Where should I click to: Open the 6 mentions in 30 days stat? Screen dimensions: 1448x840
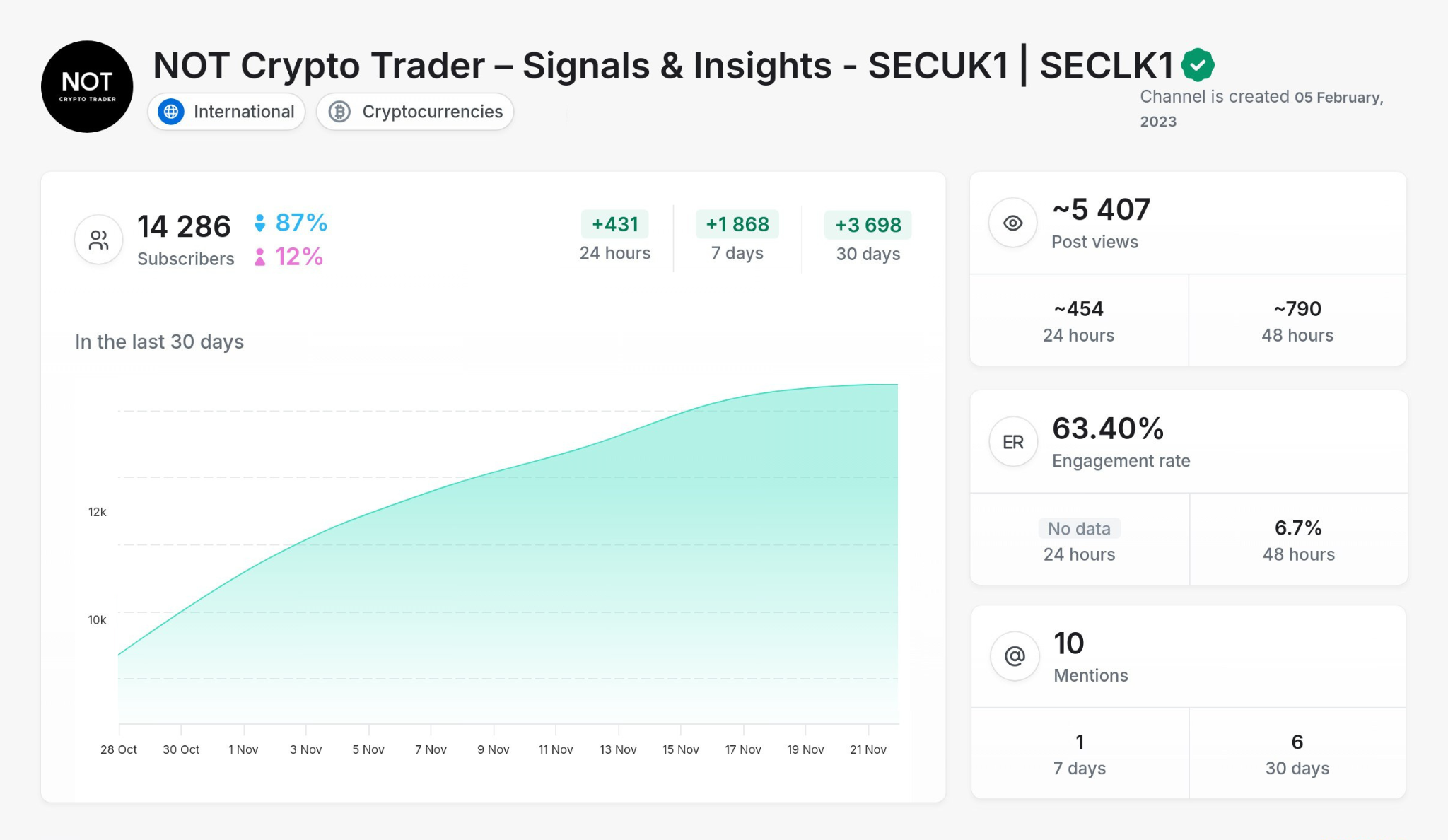[x=1297, y=752]
